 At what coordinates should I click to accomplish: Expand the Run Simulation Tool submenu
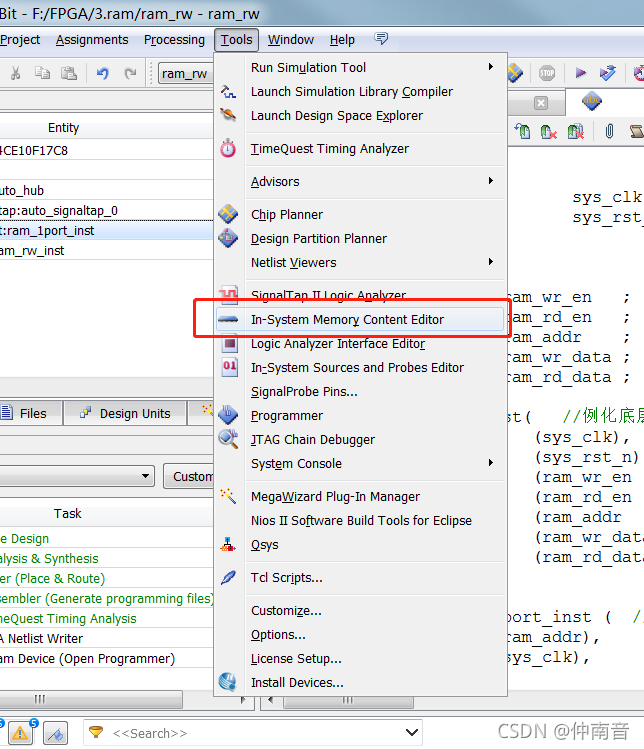490,67
